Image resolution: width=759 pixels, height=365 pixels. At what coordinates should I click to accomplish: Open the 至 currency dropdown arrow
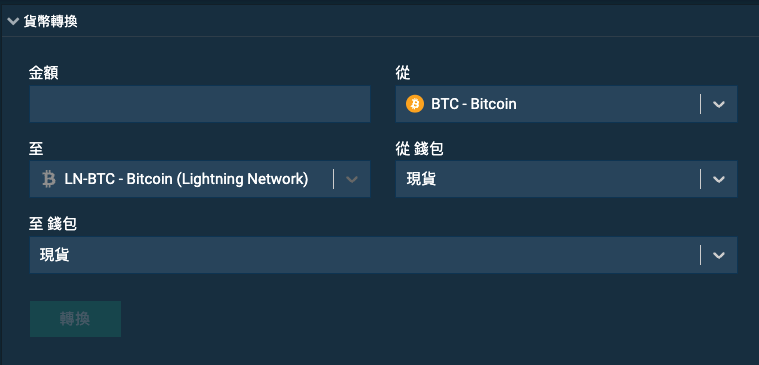click(x=352, y=179)
